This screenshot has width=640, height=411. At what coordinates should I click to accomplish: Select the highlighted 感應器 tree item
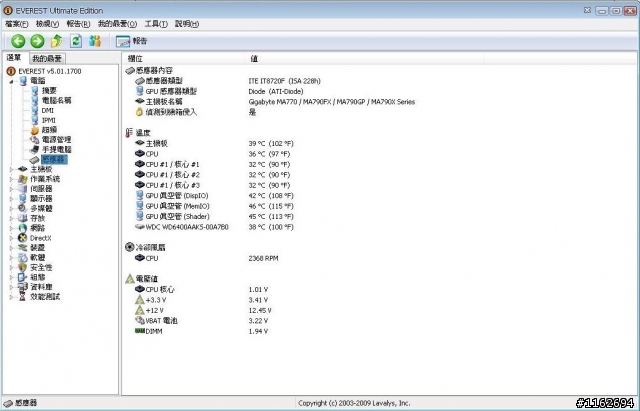(x=53, y=159)
